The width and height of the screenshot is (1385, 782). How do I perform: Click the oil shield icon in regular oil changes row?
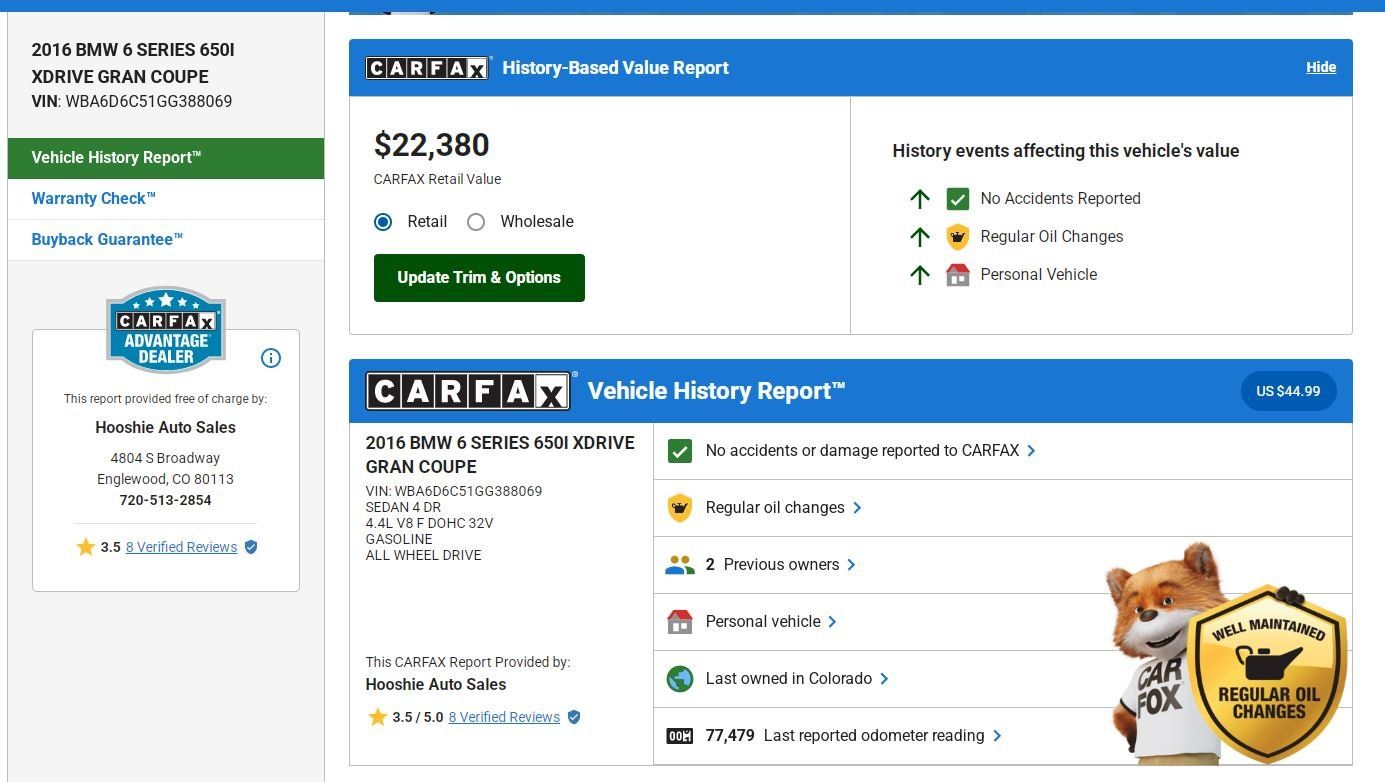pyautogui.click(x=680, y=508)
